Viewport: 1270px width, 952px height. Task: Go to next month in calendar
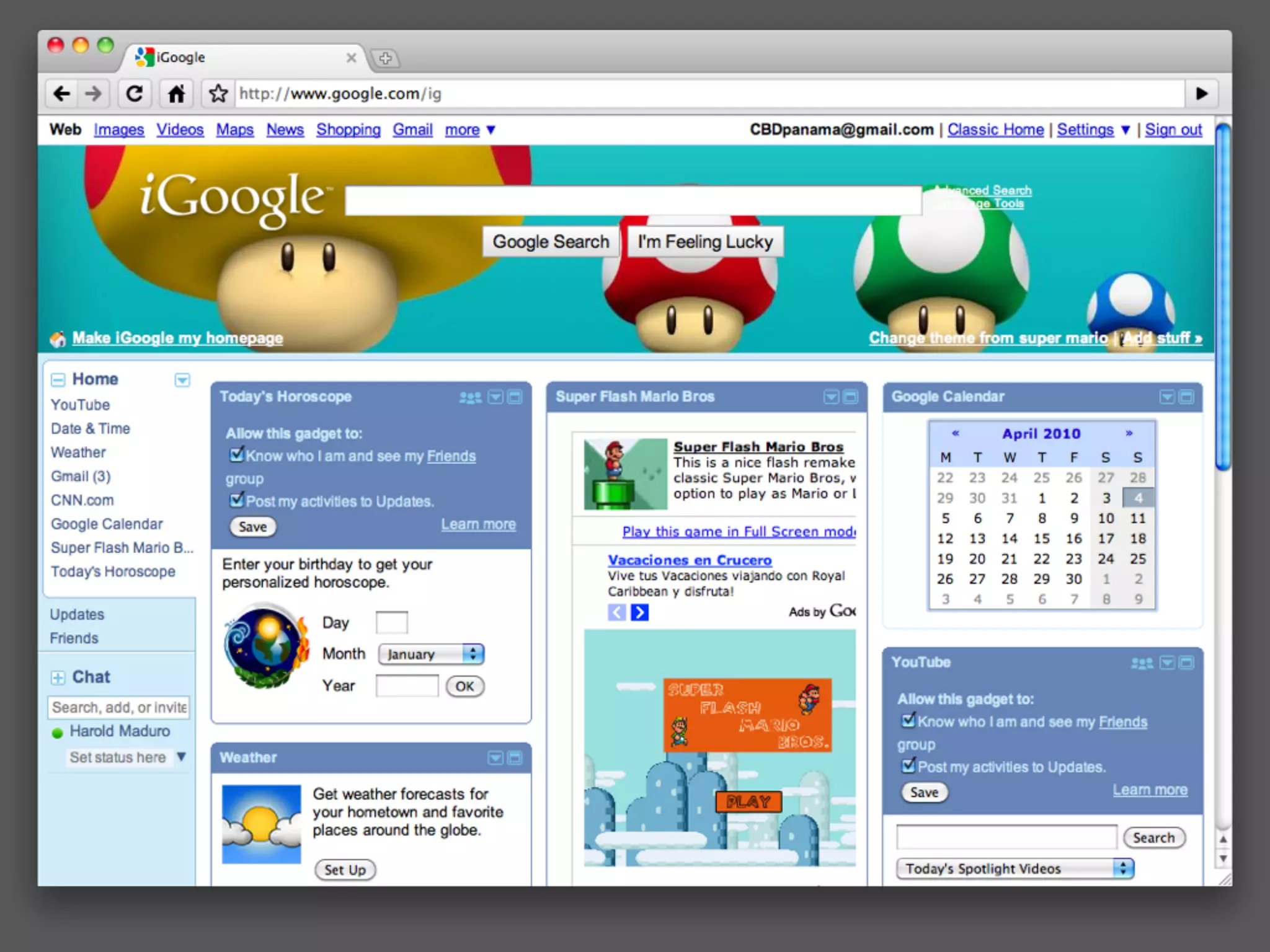[1129, 433]
